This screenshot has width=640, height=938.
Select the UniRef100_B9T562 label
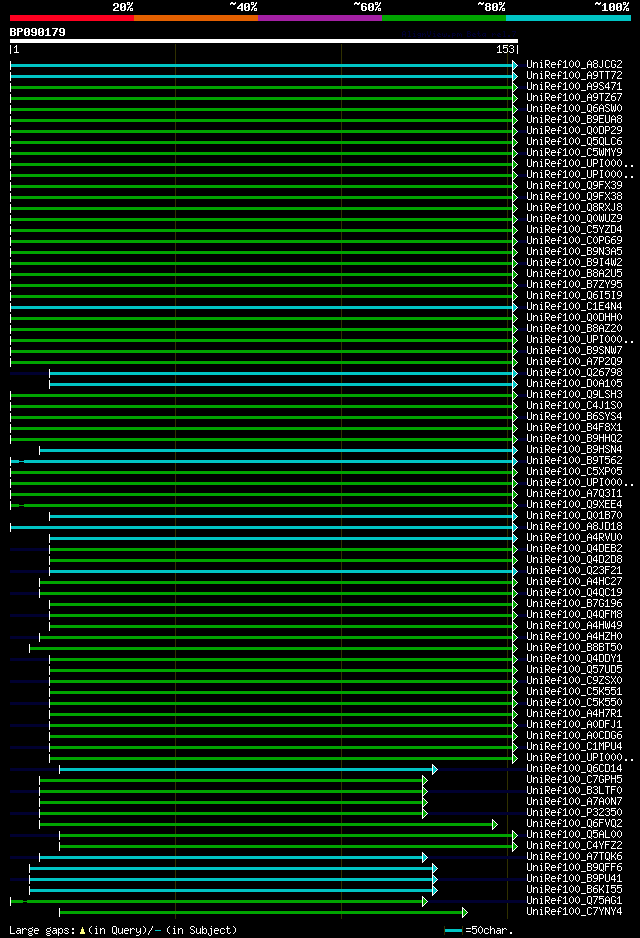tap(574, 461)
